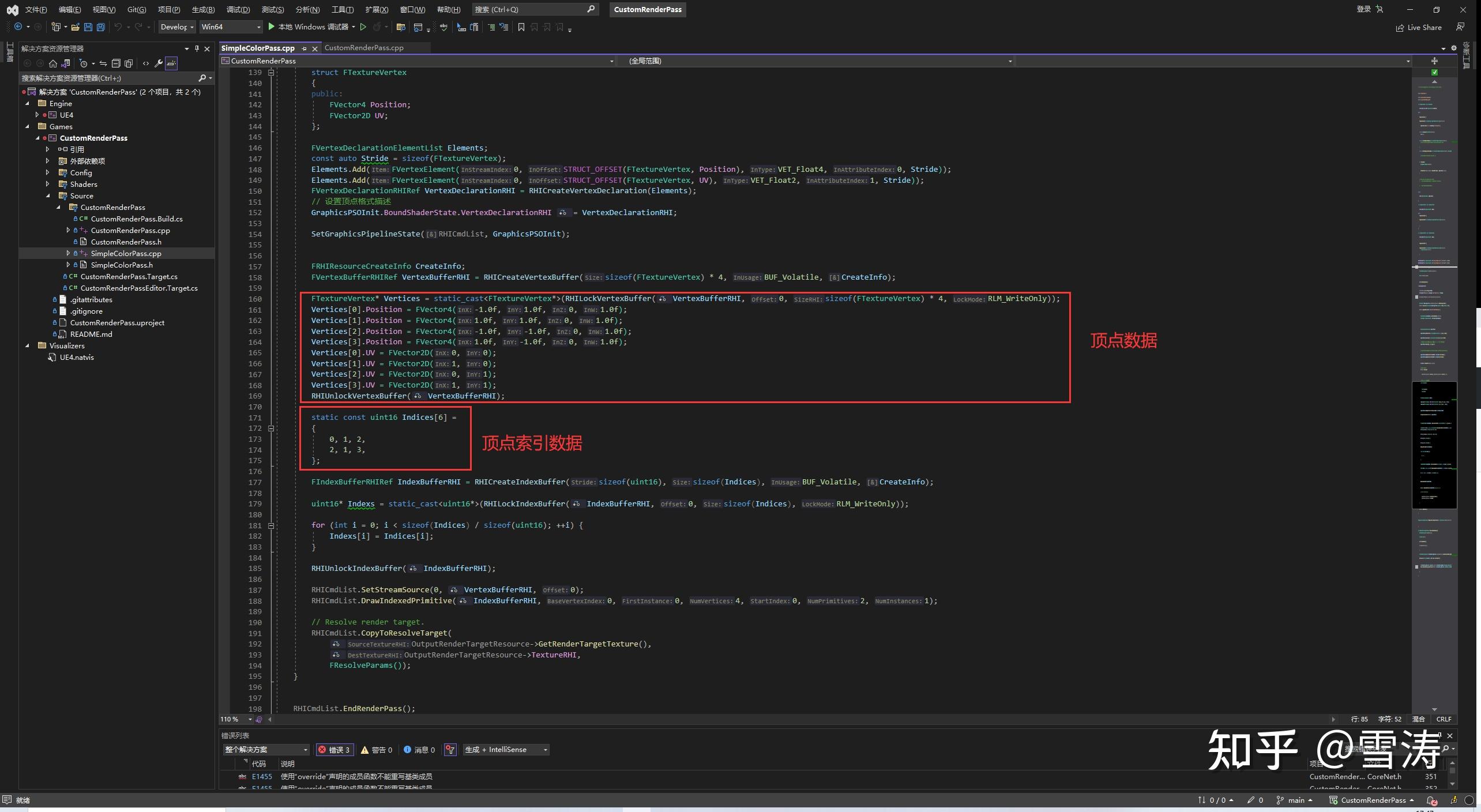Click the Save All icon in the toolbar

point(100,27)
